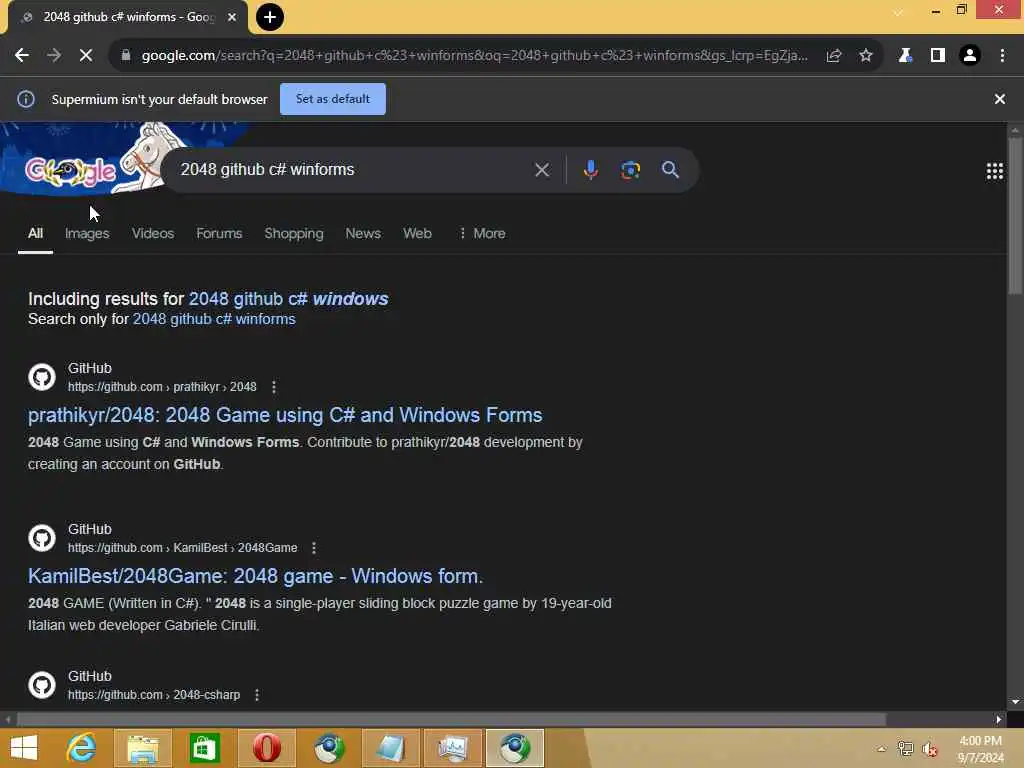Toggle the browser side panel
1024x768 pixels.
(x=937, y=56)
